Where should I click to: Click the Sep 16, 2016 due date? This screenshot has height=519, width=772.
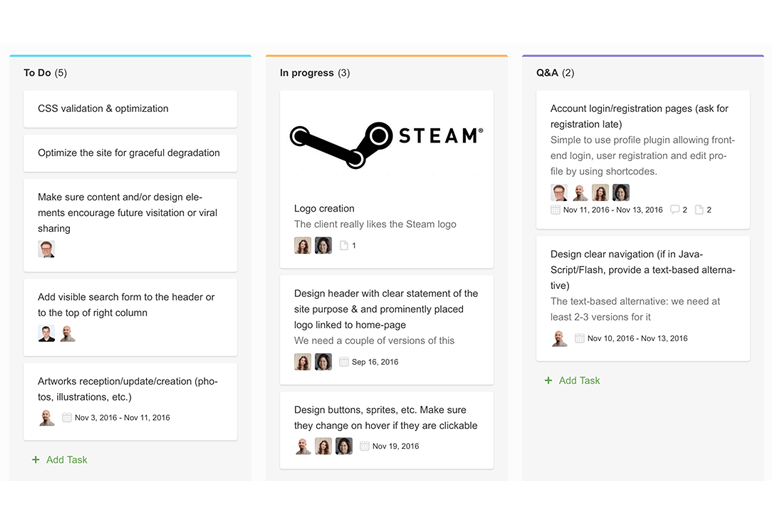tap(375, 362)
